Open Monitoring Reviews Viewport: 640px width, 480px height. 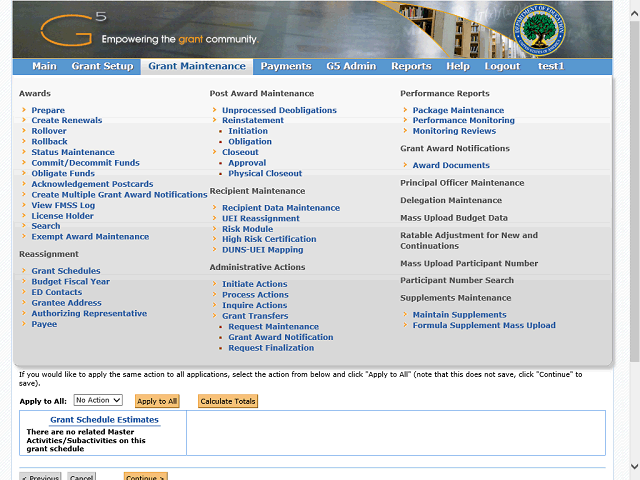[454, 131]
